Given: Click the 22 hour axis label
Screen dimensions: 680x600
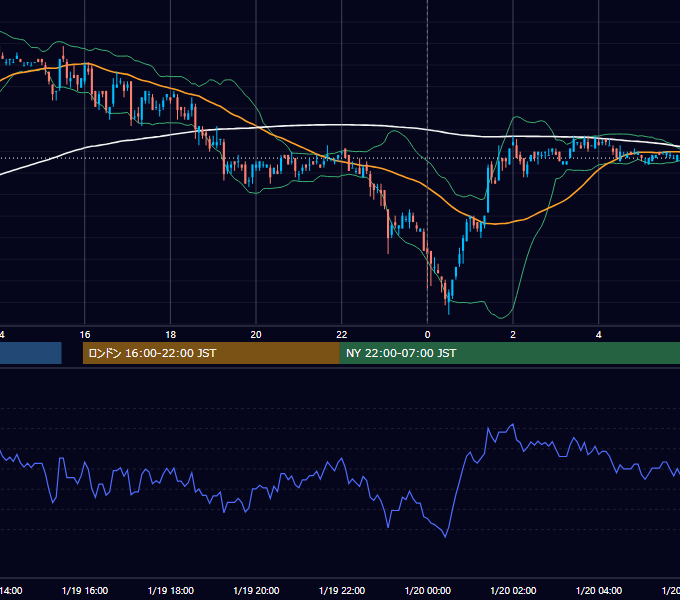Looking at the screenshot, I should pyautogui.click(x=342, y=335).
